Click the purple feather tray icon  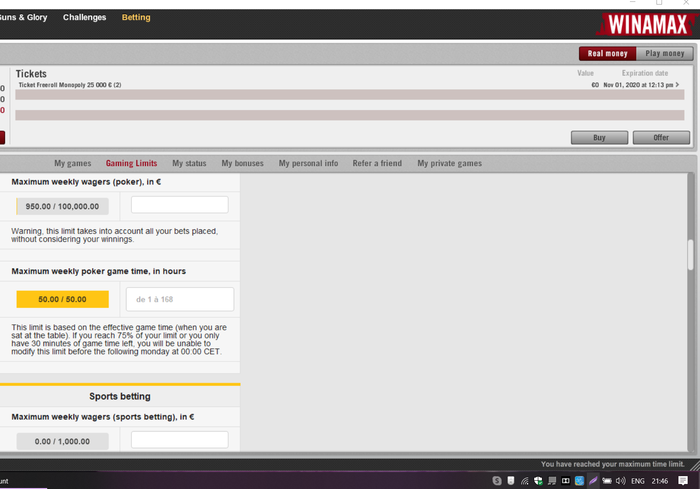(x=593, y=481)
